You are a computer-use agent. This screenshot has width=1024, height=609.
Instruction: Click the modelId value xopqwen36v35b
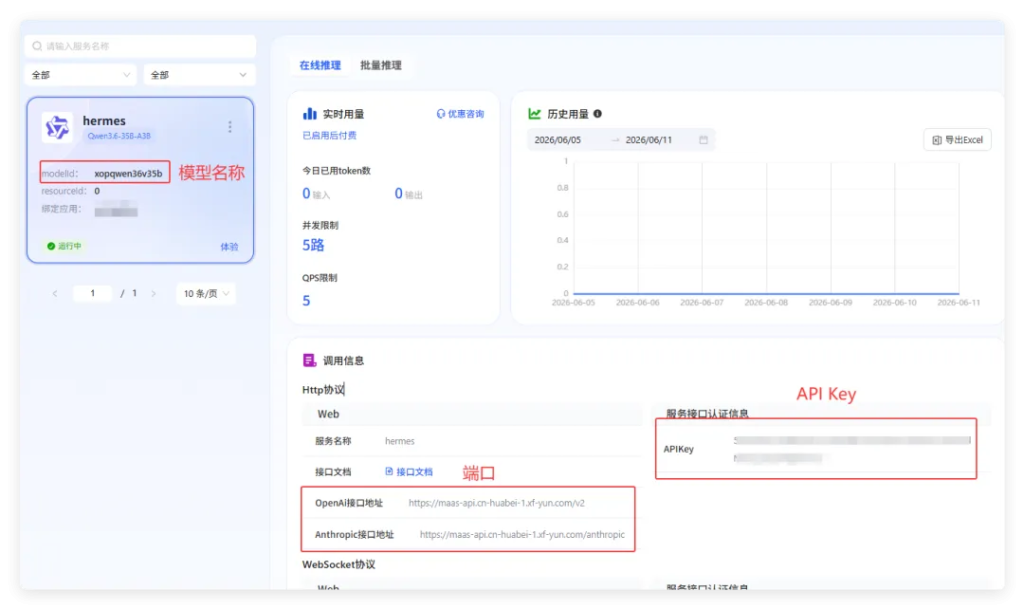128,174
